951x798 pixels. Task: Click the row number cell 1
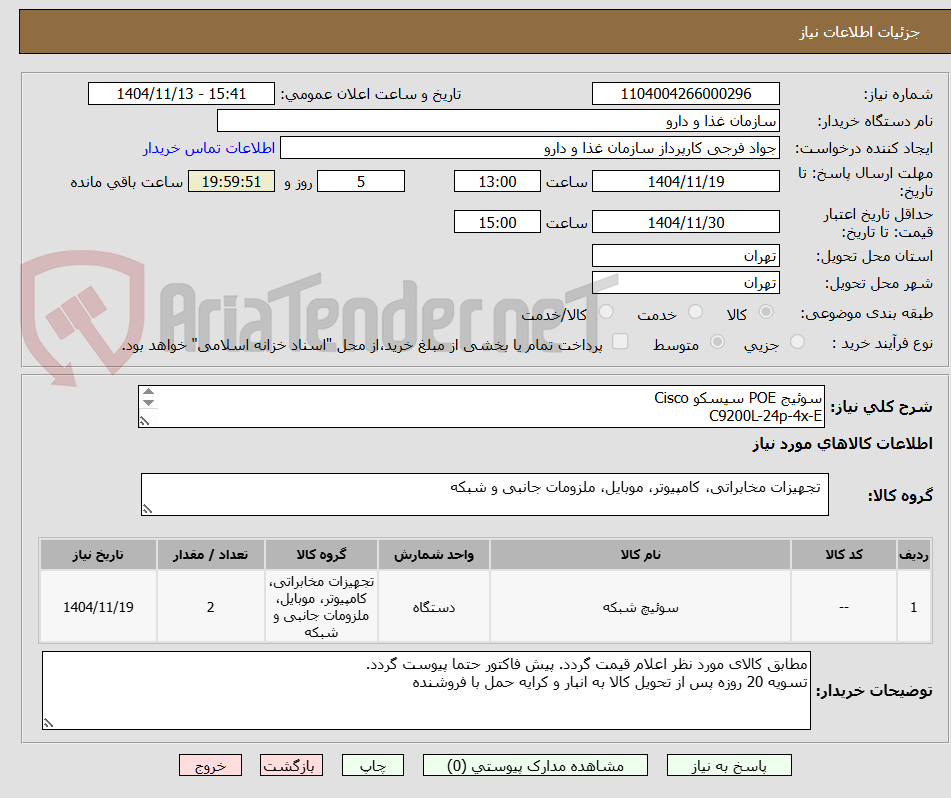coord(914,606)
